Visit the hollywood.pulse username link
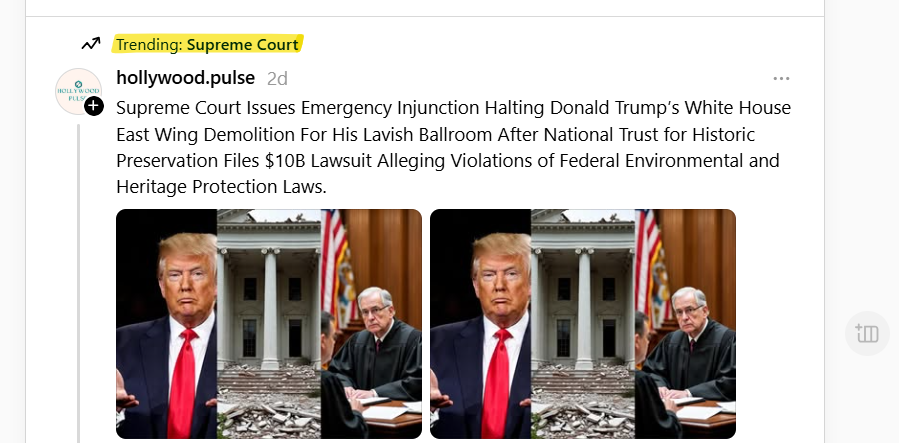This screenshot has width=899, height=443. [185, 77]
